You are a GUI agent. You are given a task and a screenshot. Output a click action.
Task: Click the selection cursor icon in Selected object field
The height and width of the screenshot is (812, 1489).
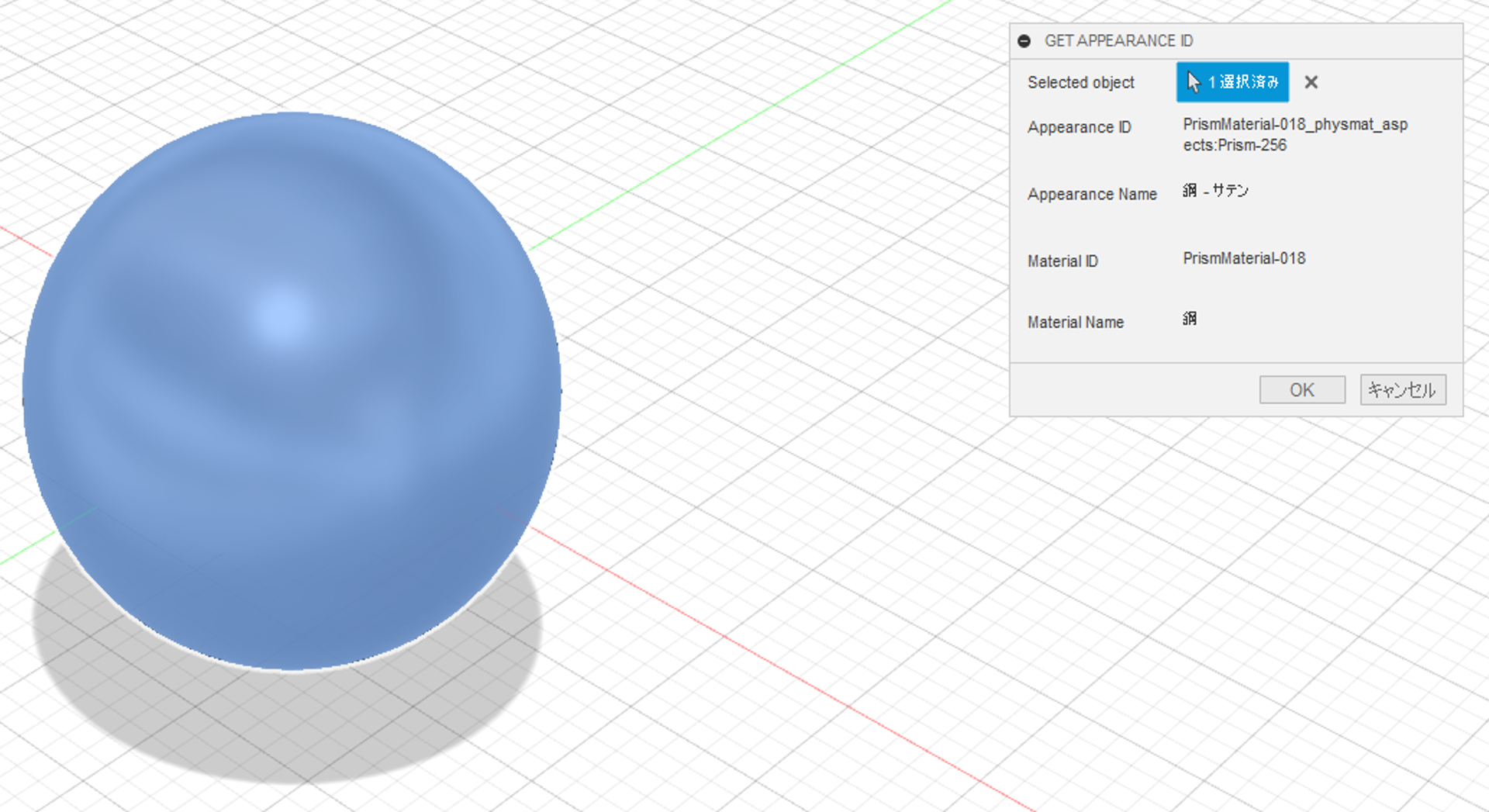(1193, 81)
